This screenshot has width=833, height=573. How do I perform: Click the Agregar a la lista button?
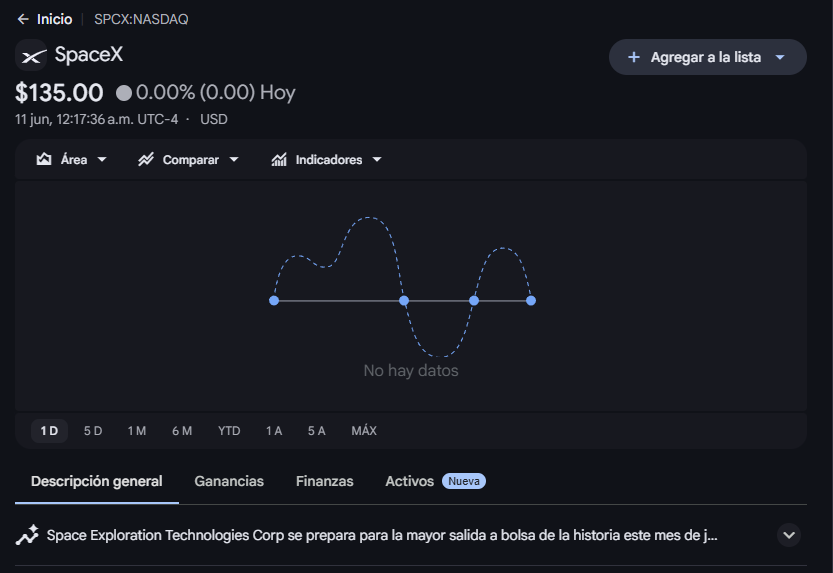(707, 57)
